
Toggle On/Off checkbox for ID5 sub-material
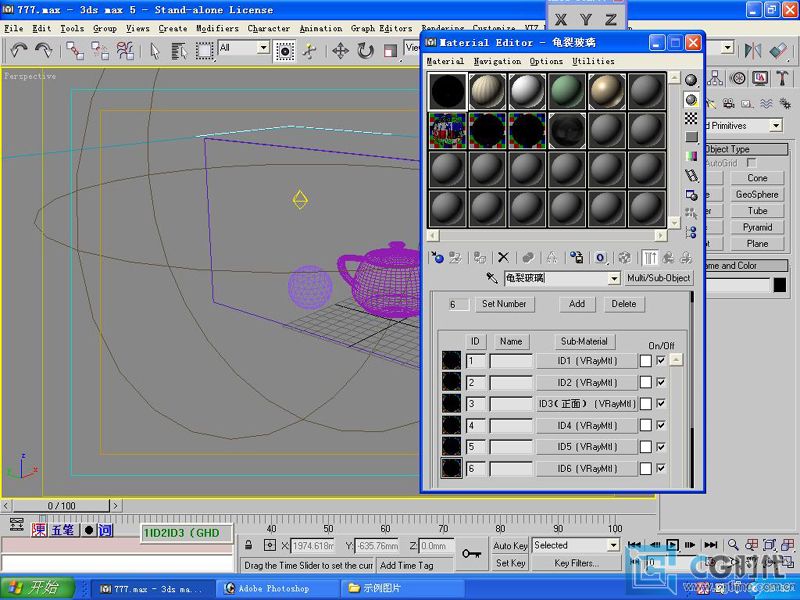661,446
